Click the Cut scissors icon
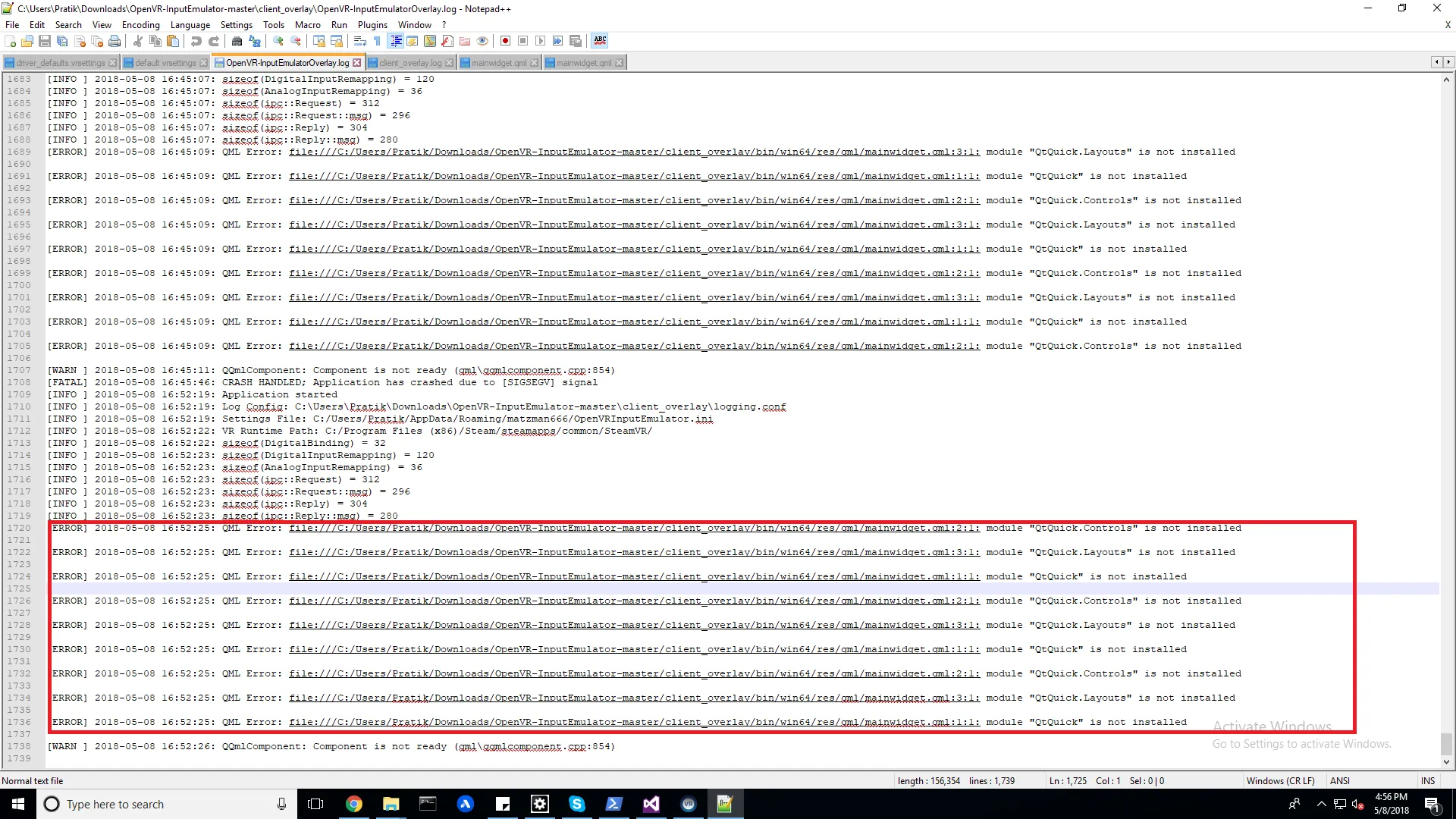The height and width of the screenshot is (819, 1456). click(x=138, y=41)
